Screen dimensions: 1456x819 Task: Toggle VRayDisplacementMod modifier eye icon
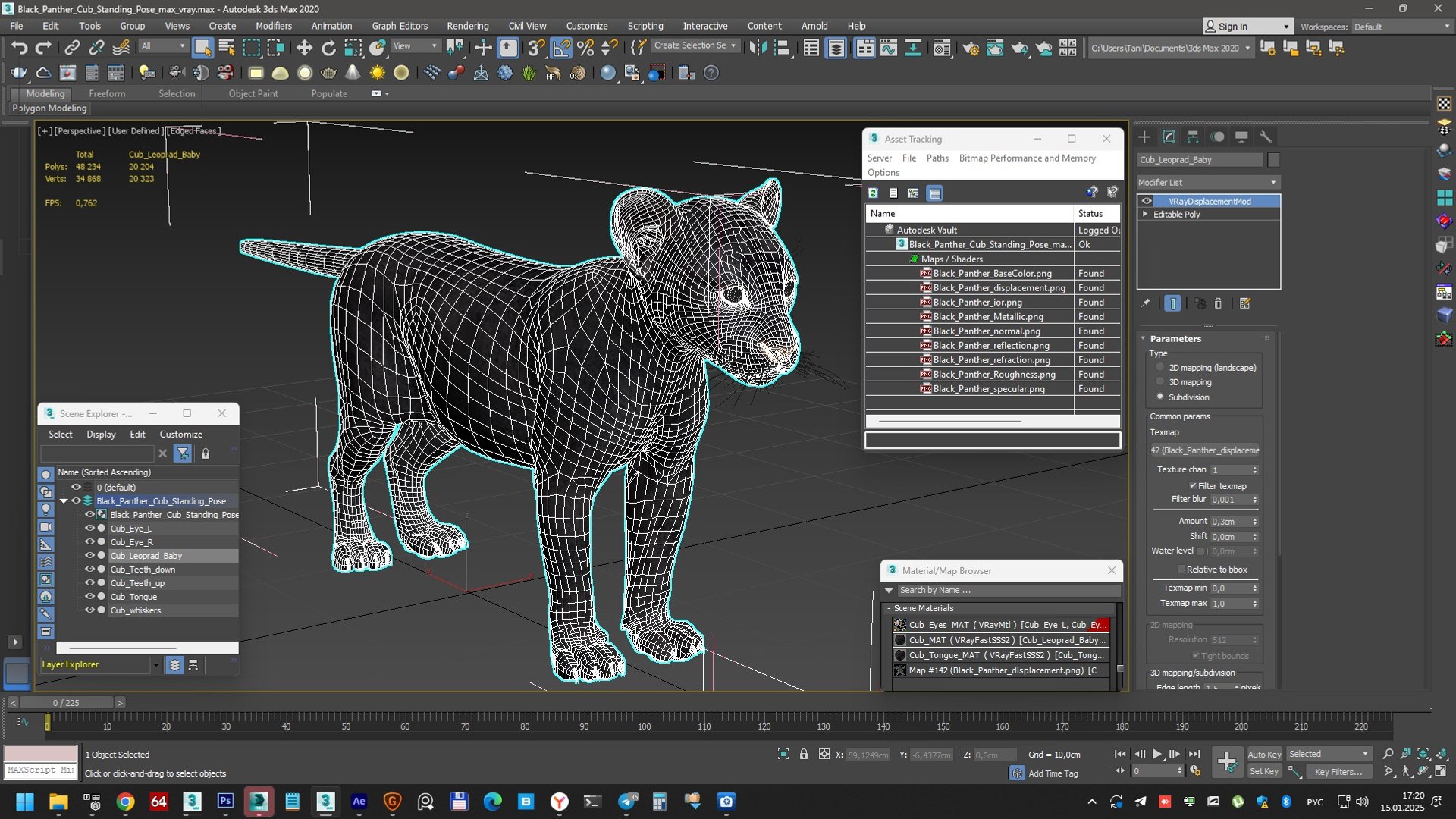(1147, 202)
